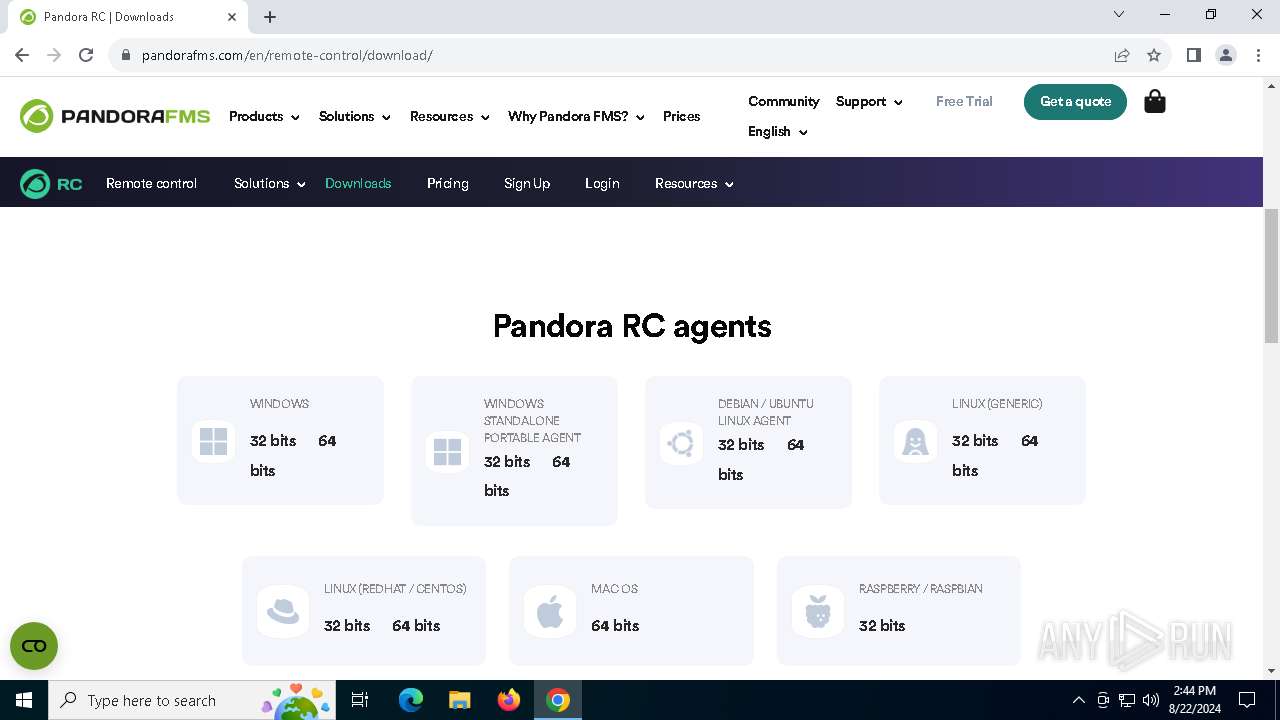Share this page from the address bar
This screenshot has width=1280, height=720.
click(1122, 55)
